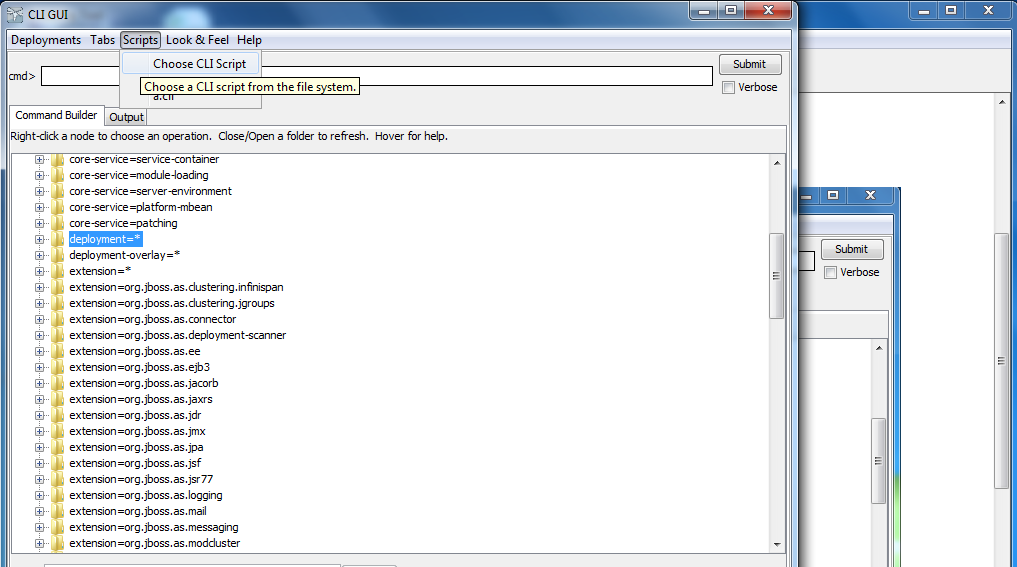Click folder icon of core-service=server-environment
Image resolution: width=1017 pixels, height=567 pixels.
pyautogui.click(x=58, y=191)
